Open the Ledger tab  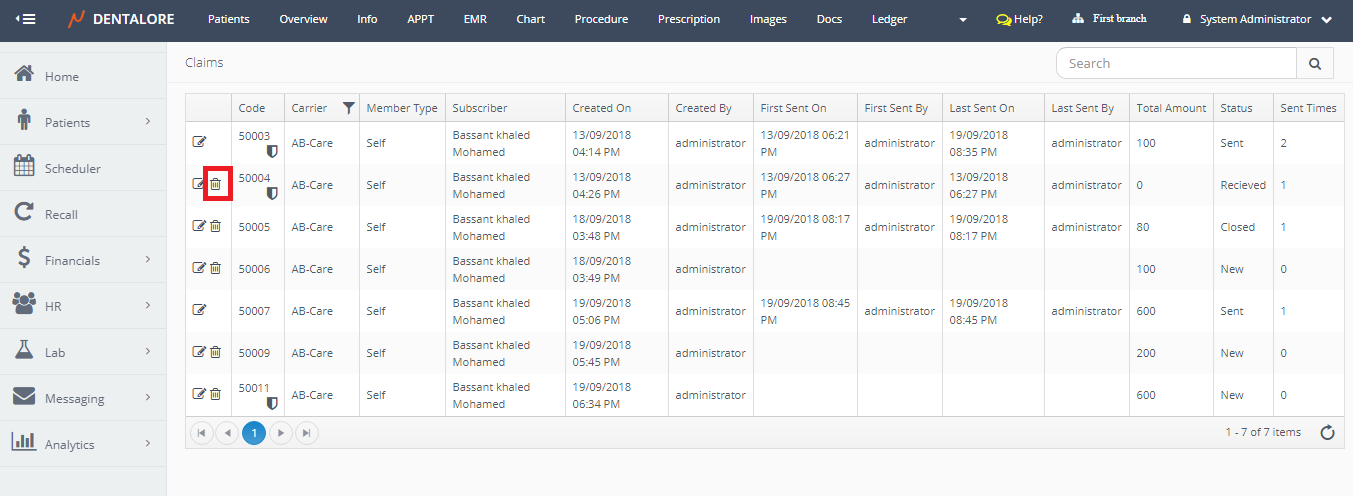(889, 19)
